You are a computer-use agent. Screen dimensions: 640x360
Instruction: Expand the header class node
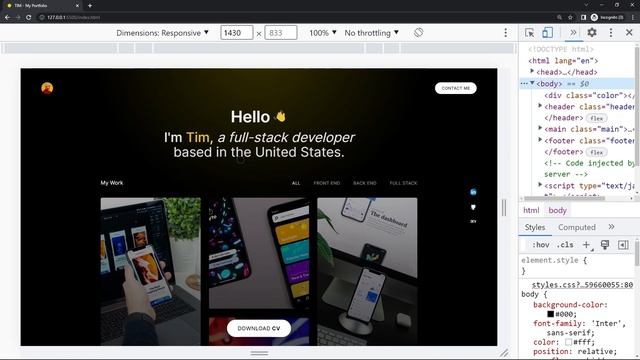coord(540,106)
